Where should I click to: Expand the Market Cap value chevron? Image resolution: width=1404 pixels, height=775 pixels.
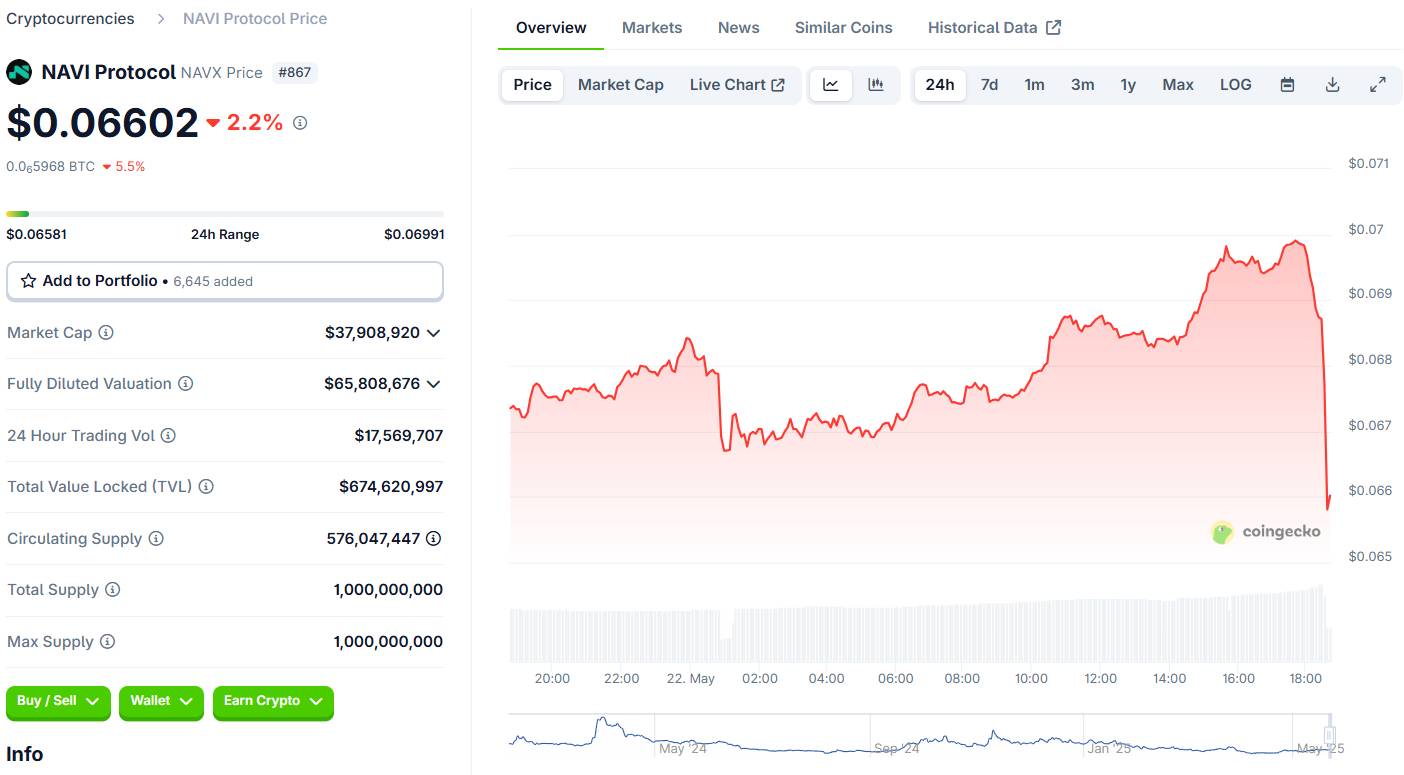pos(433,333)
